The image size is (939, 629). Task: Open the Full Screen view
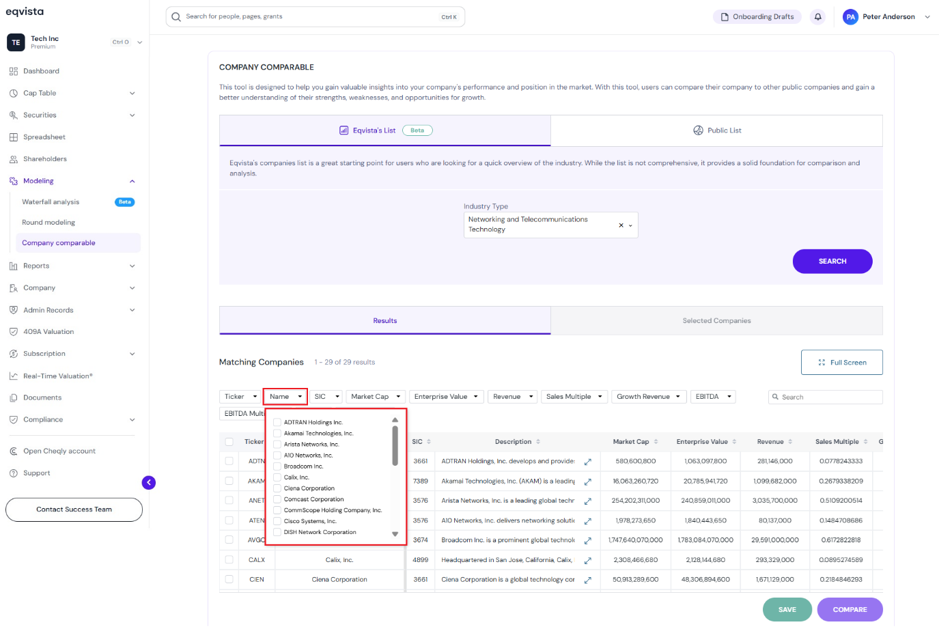[x=841, y=362]
